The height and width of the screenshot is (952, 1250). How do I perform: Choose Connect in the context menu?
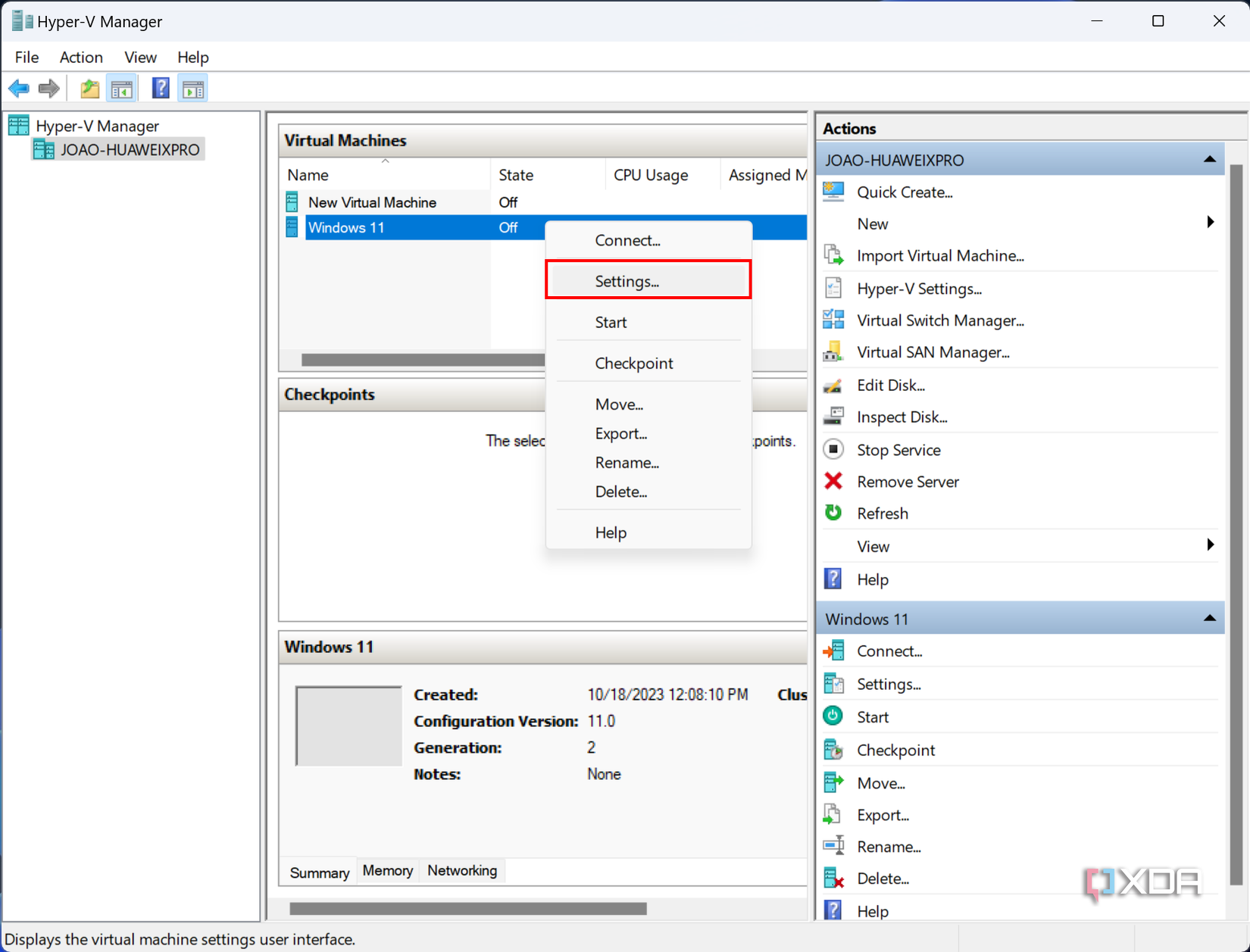click(x=648, y=240)
